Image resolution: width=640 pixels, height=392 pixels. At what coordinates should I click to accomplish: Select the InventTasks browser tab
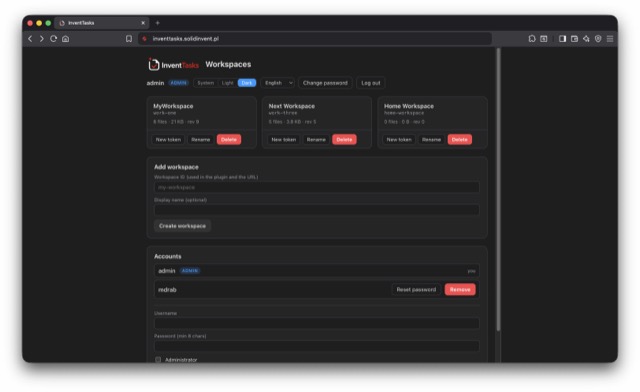click(x=101, y=23)
